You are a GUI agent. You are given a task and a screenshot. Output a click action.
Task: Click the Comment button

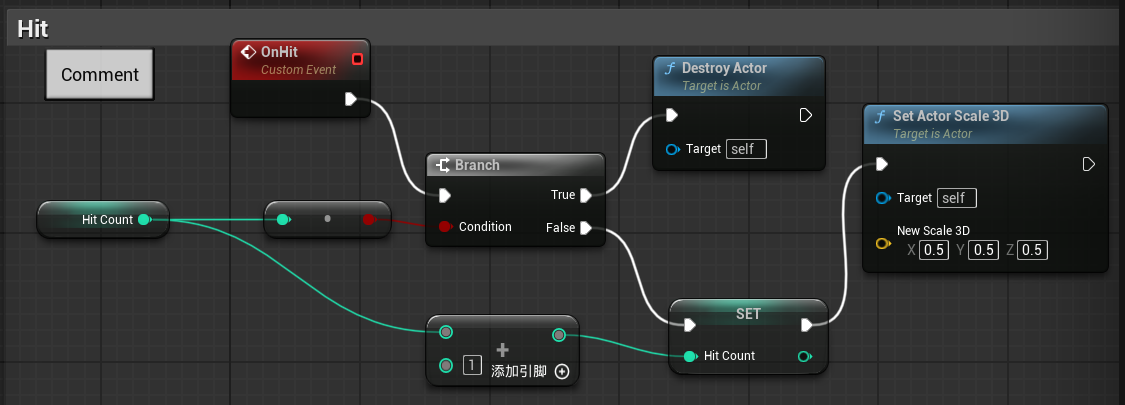[x=100, y=75]
